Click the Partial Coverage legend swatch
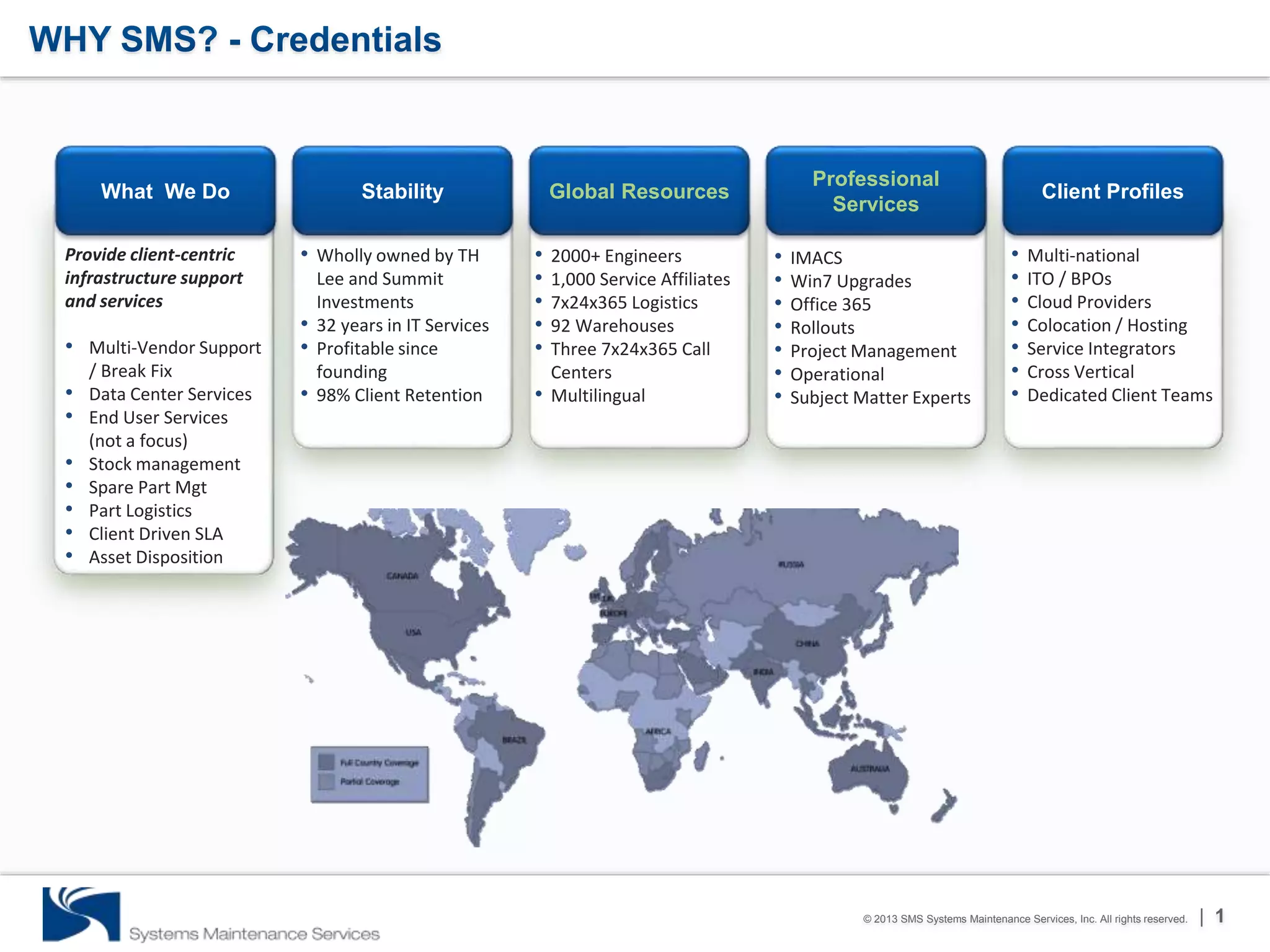Image resolution: width=1270 pixels, height=952 pixels. (x=326, y=782)
